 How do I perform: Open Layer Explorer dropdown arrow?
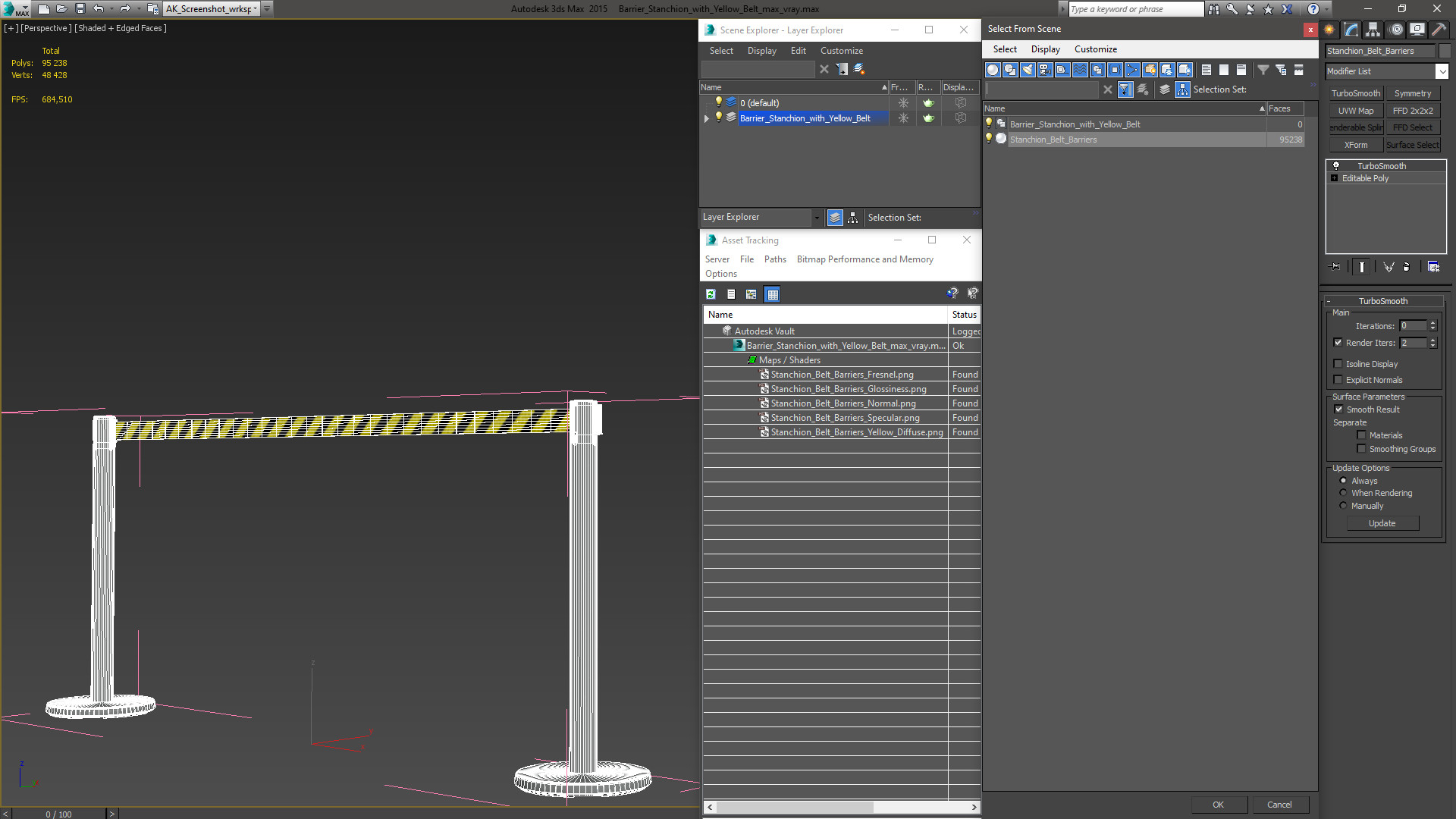816,218
